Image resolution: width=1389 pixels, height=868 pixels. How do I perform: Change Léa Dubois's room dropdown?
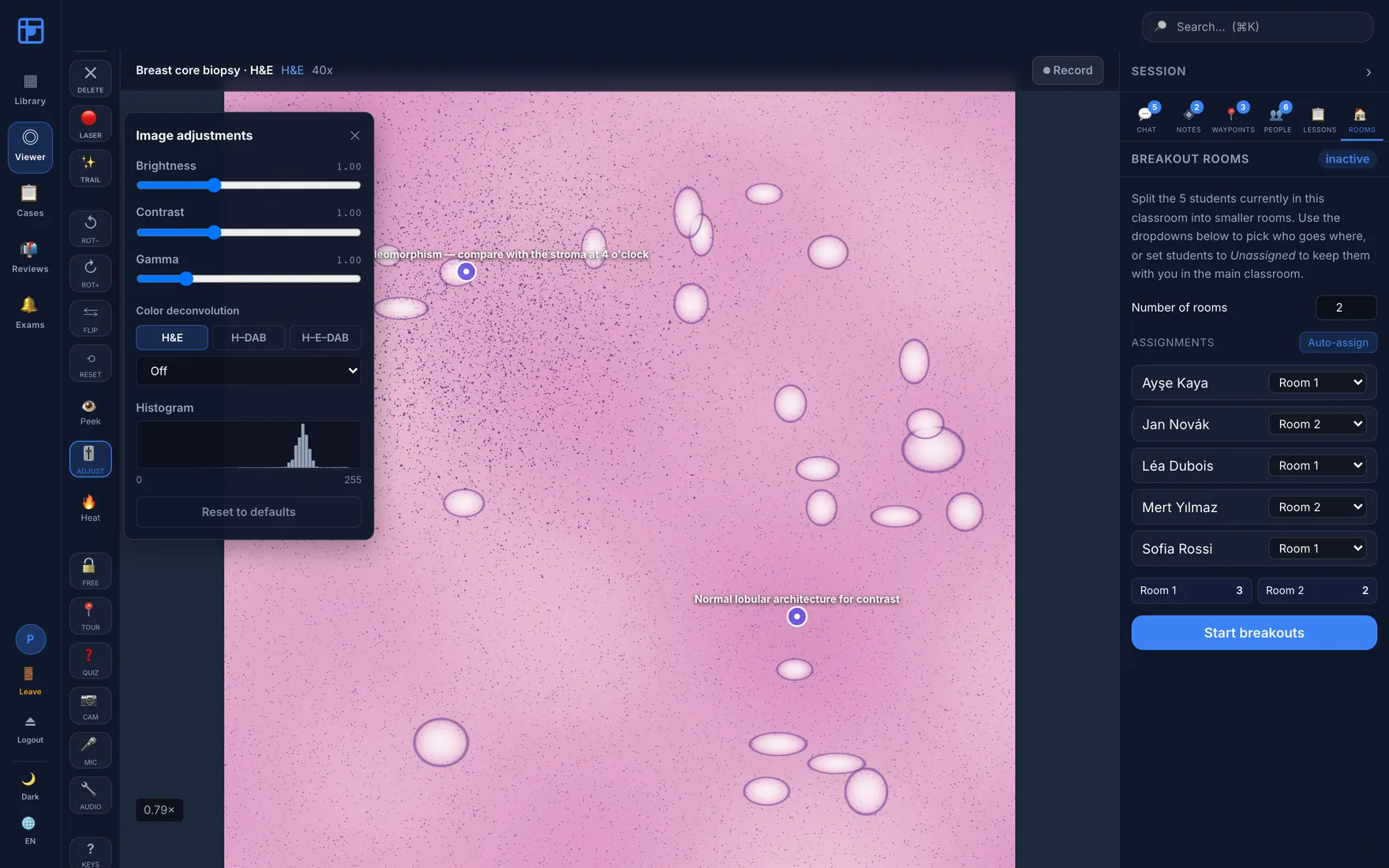click(x=1318, y=466)
